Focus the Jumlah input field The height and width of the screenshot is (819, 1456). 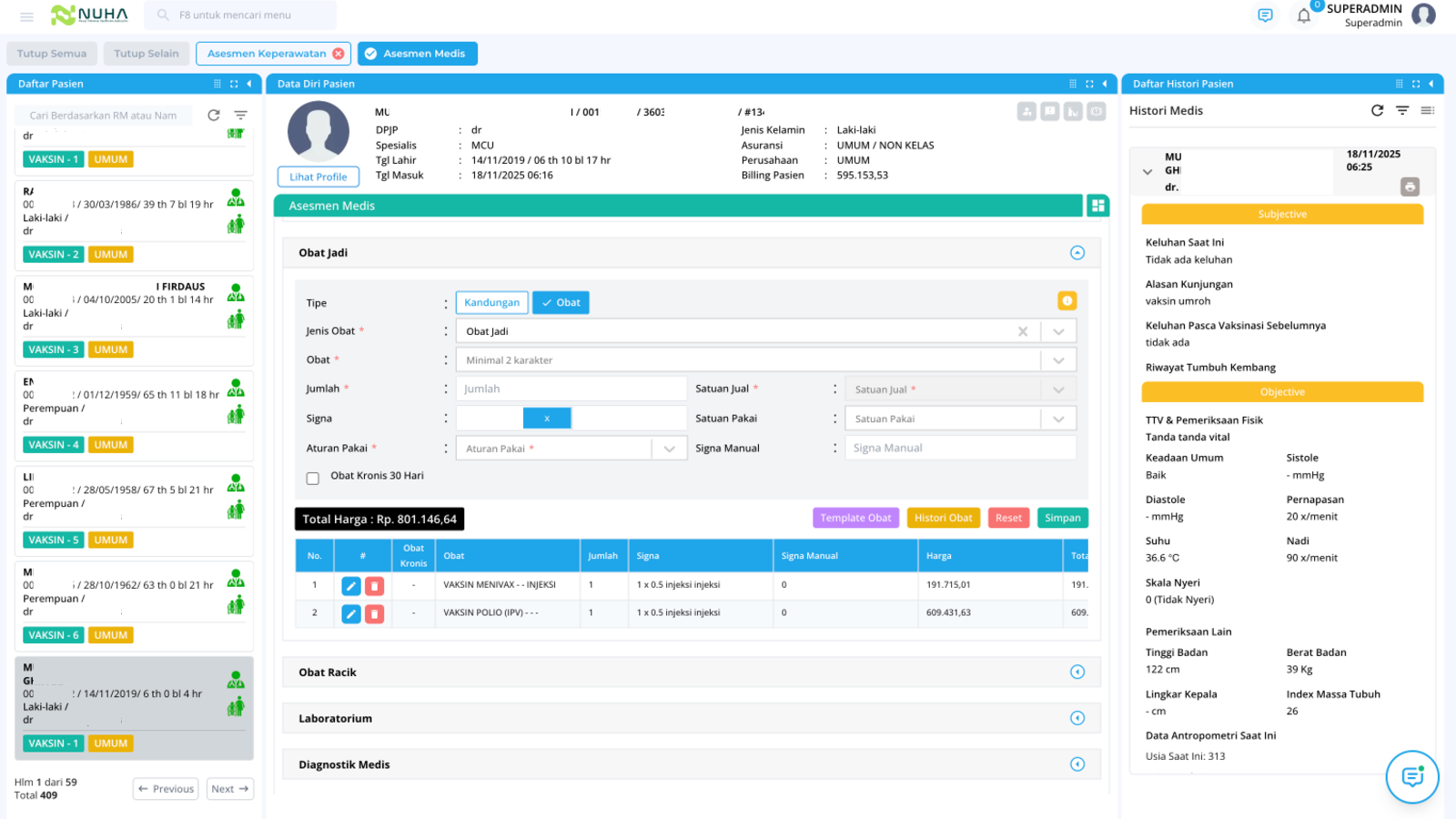tap(571, 389)
